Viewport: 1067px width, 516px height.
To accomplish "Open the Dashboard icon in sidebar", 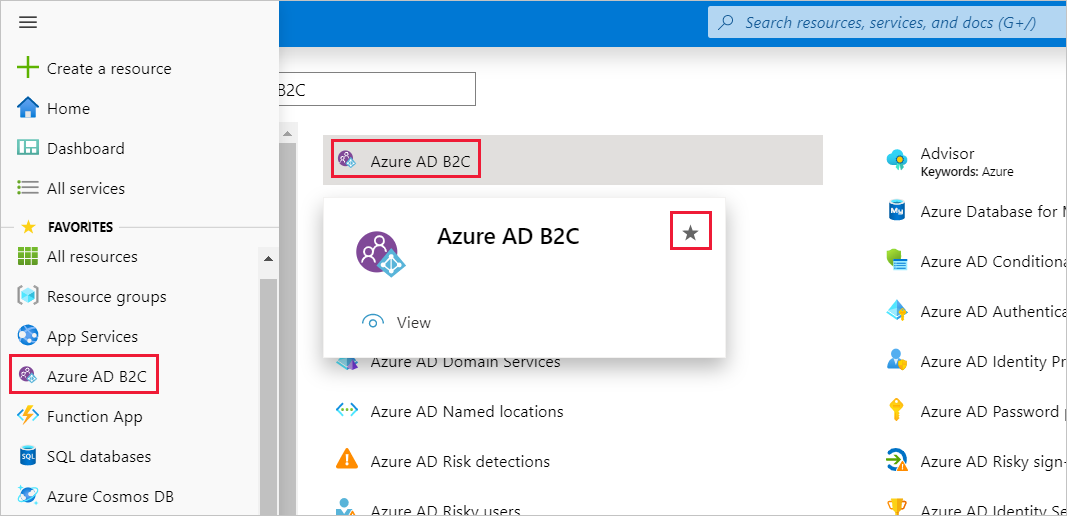I will 28,148.
